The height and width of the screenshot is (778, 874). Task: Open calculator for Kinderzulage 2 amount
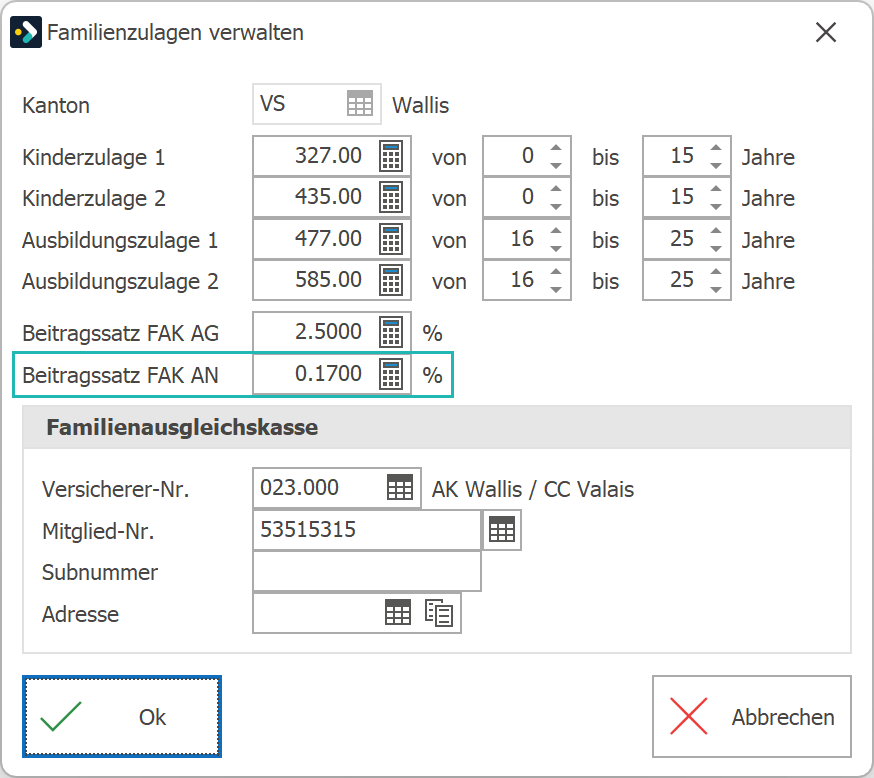[391, 198]
